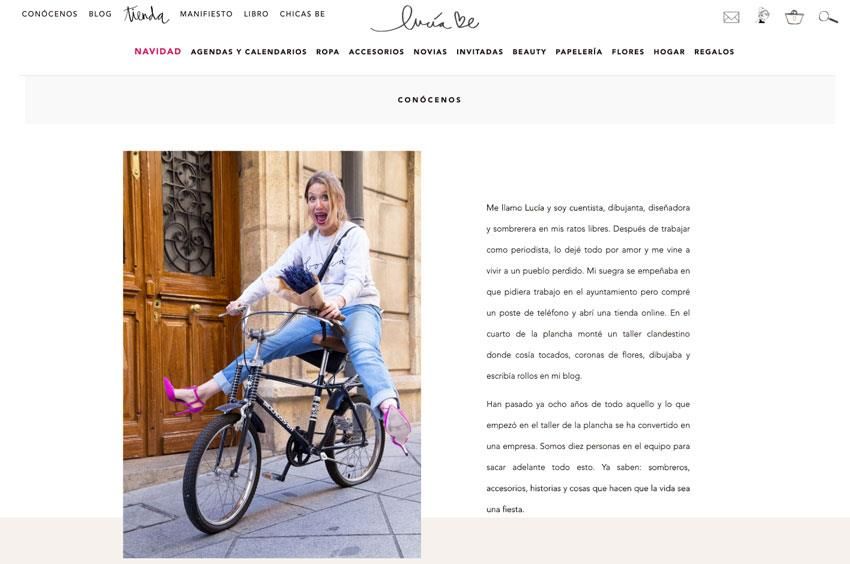This screenshot has height=564, width=850.
Task: Select the Libro link
Action: (x=256, y=14)
